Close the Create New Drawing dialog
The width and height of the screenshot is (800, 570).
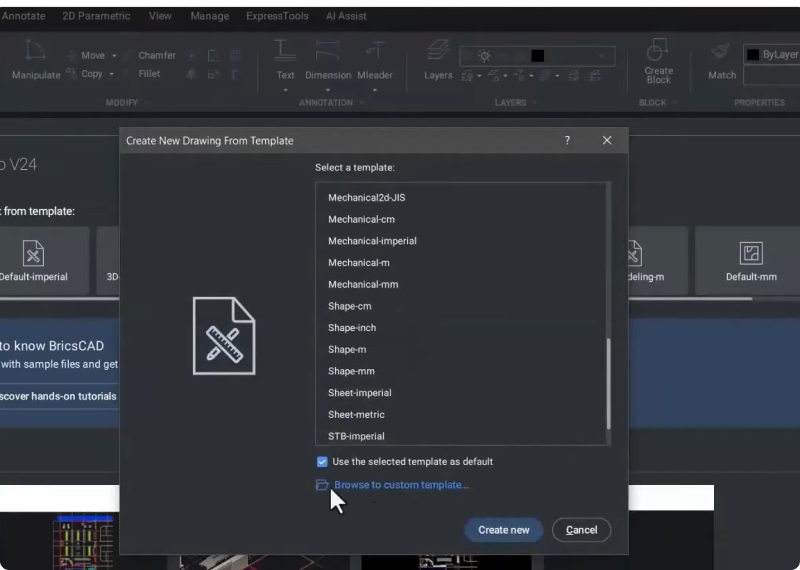(607, 140)
